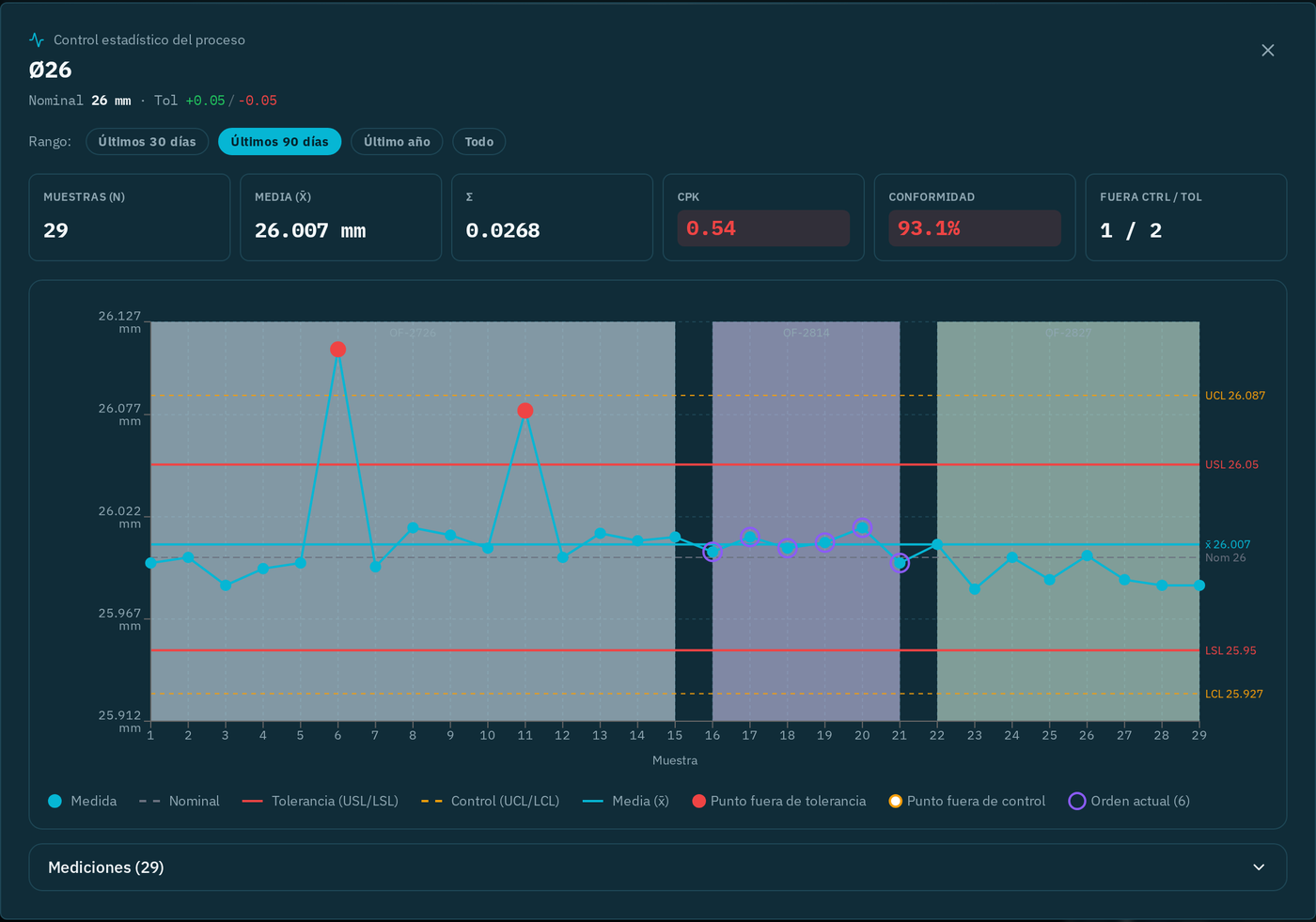Click the USL 26.05 label
1316x922 pixels.
pos(1231,464)
